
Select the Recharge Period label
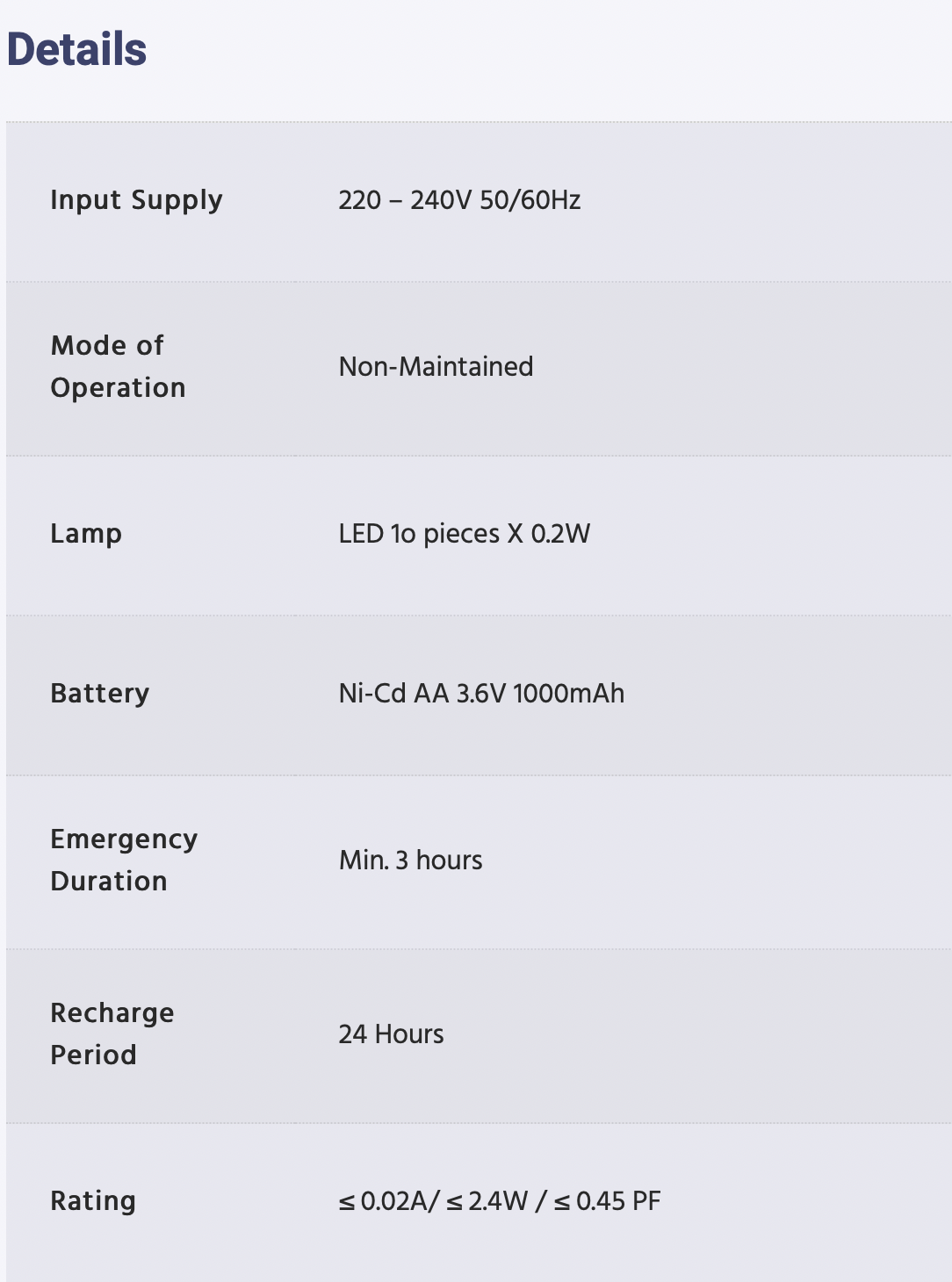[x=112, y=1034]
